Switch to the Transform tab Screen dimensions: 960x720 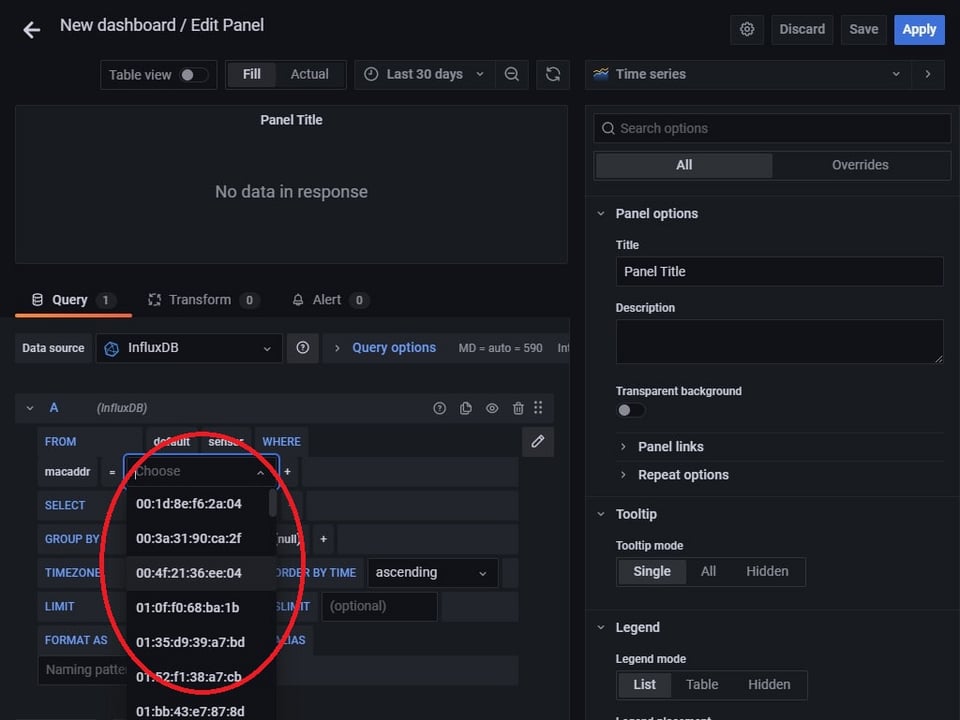199,300
